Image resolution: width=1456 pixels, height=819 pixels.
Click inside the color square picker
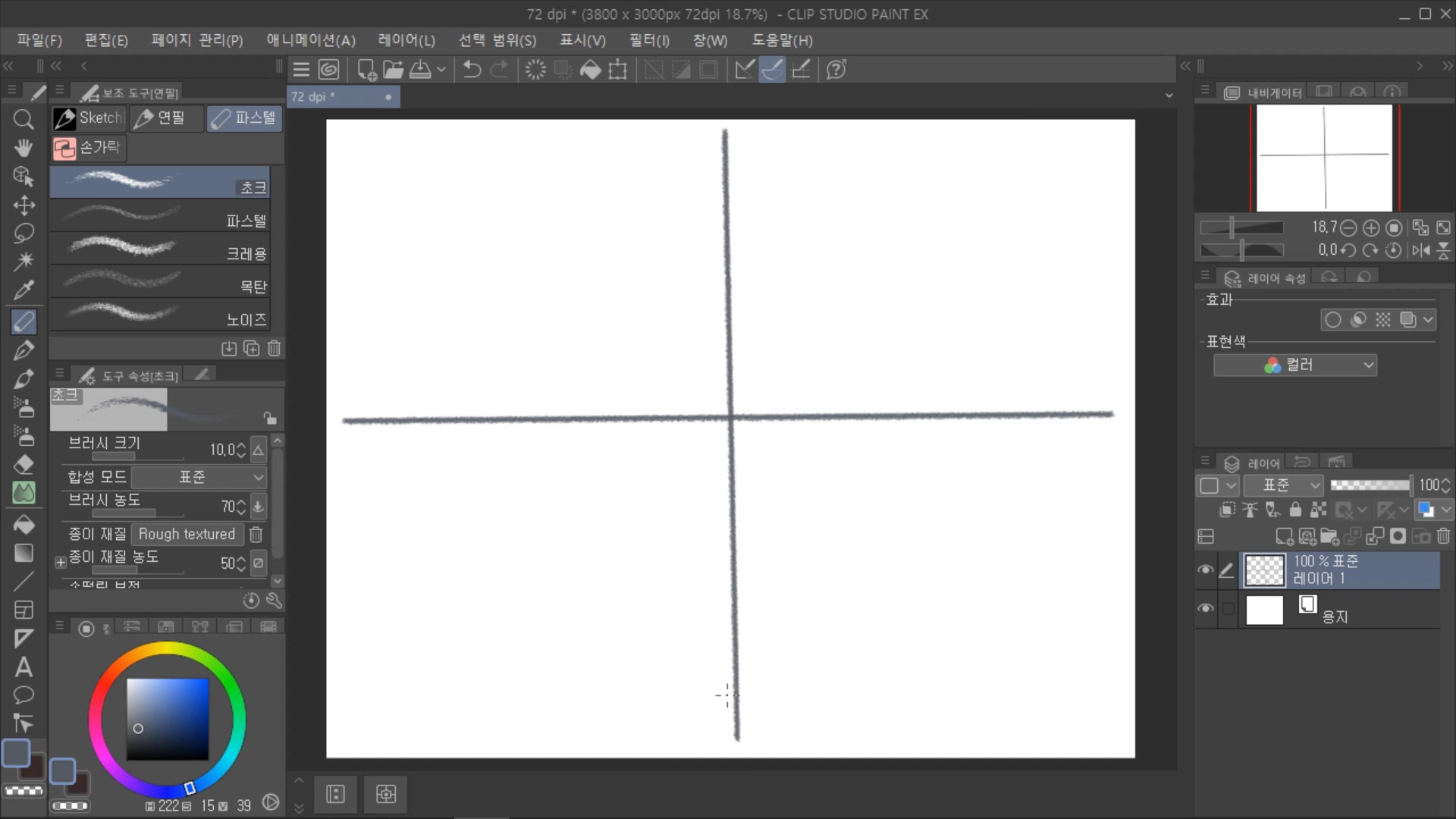coord(168,718)
